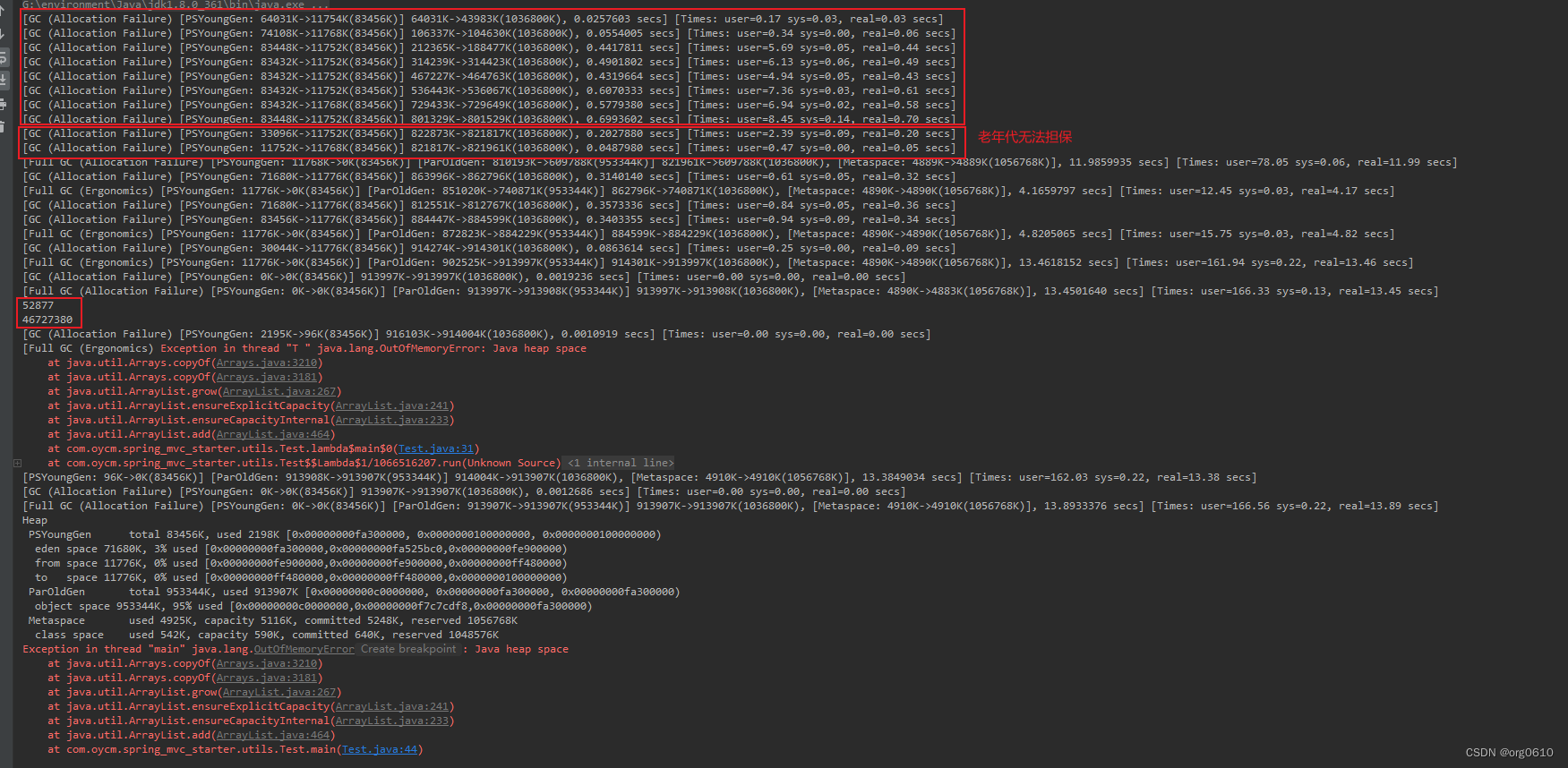Click the line starting PSYoungGen: 96K->0K
Screen dimensions: 1568x768
[x=639, y=477]
